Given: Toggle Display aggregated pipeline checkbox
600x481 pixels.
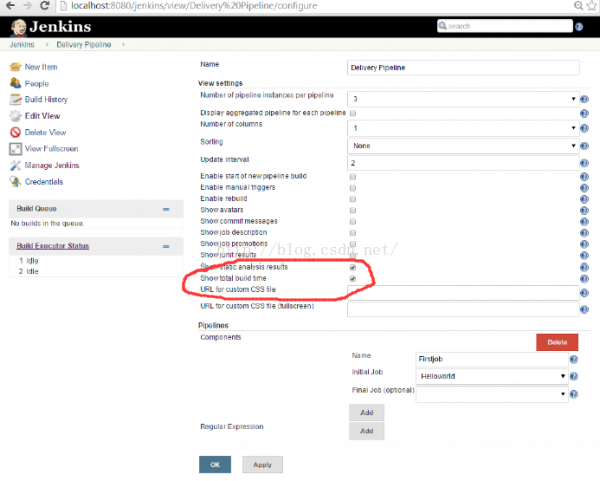Looking at the screenshot, I should click(x=353, y=113).
